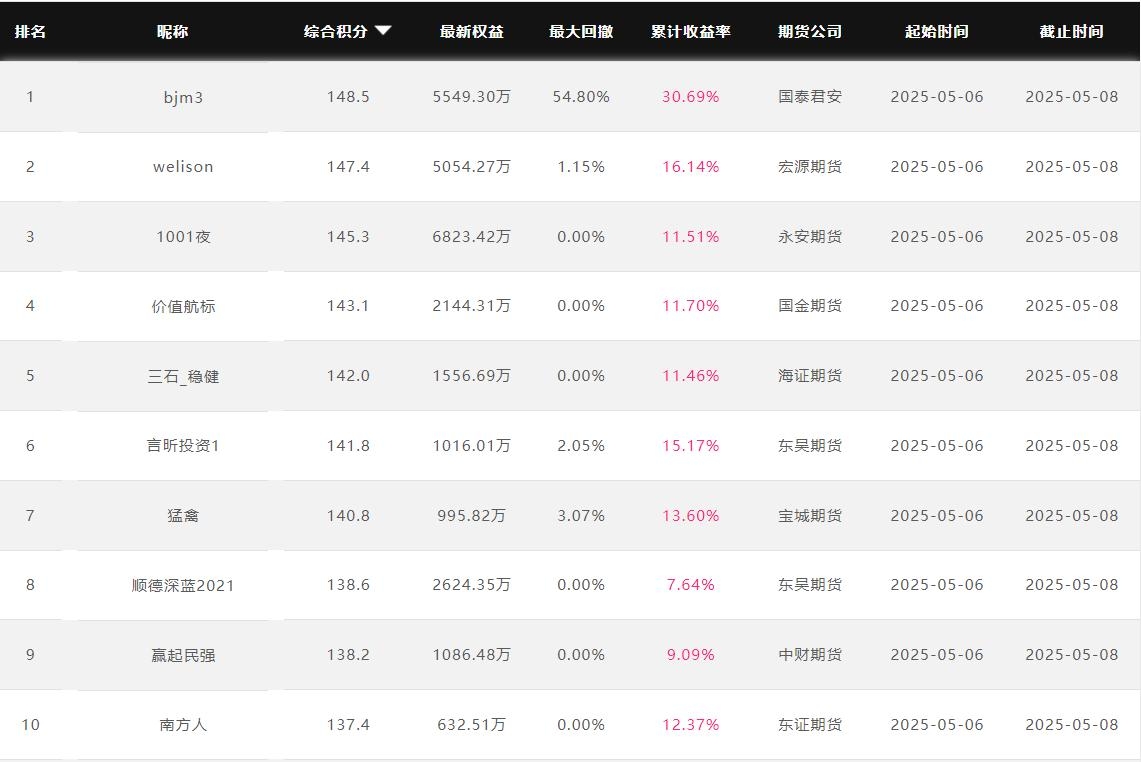Click equity value 995.82万
Screen dimensions: 1141x762
[472, 515]
